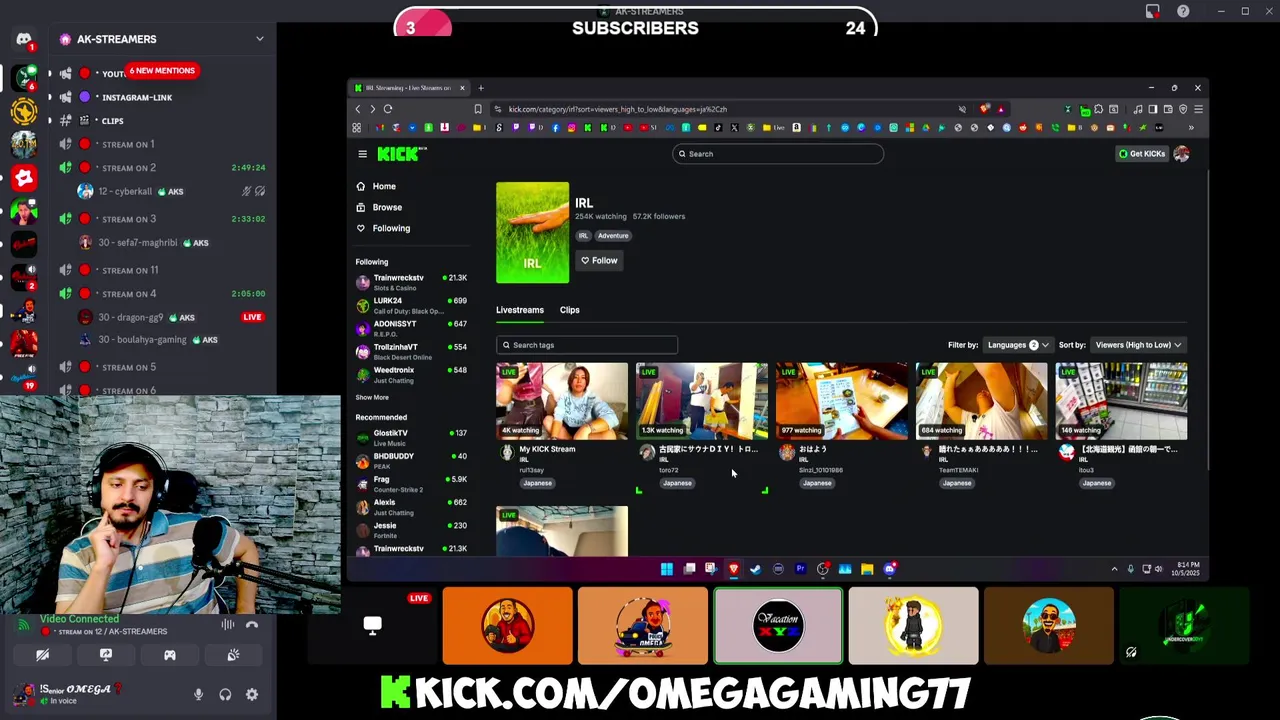The image size is (1280, 720).
Task: Open Following in Kick sidebar
Action: point(383,228)
